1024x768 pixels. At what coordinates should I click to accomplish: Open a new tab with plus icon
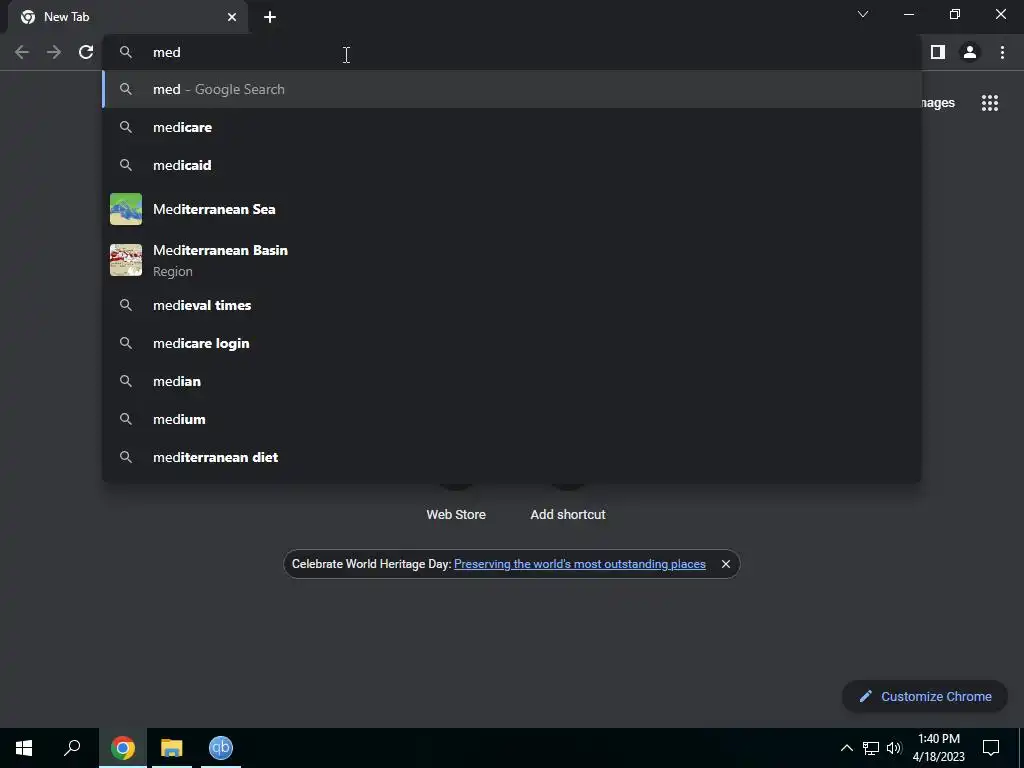click(x=270, y=17)
